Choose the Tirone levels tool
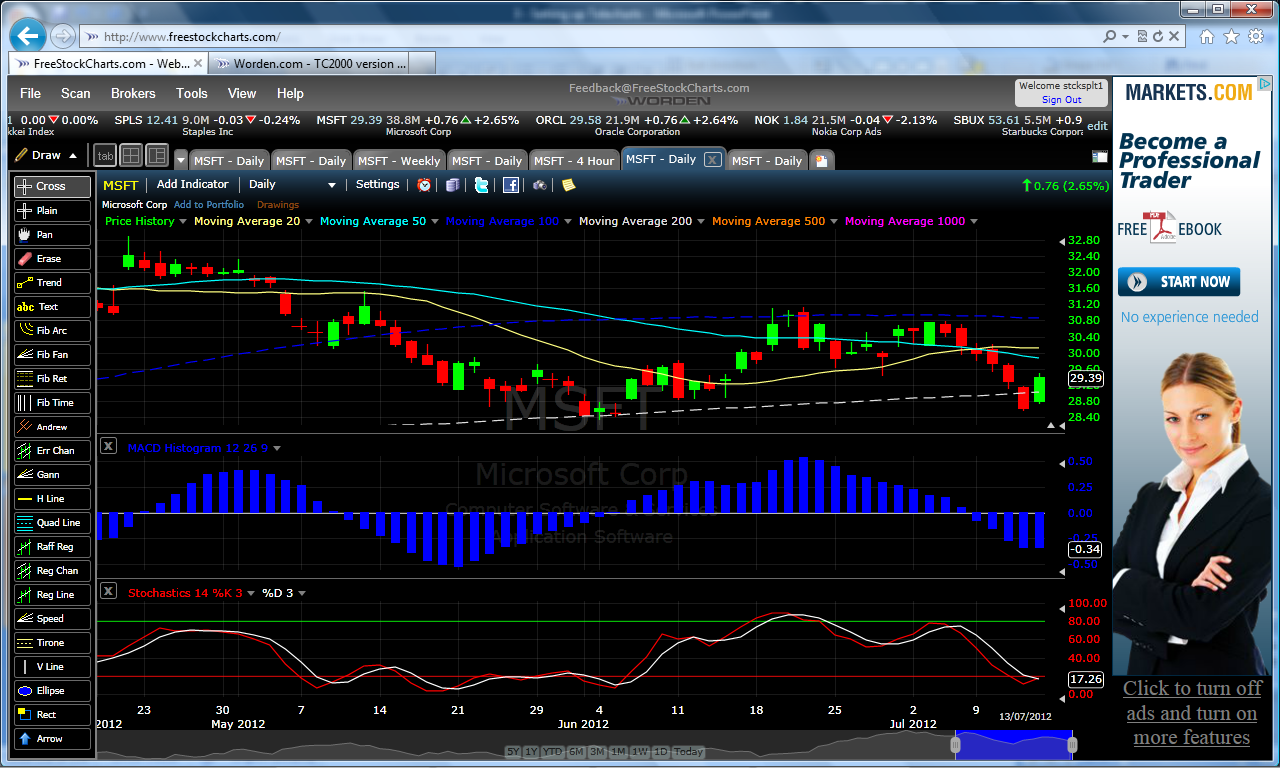 52,642
